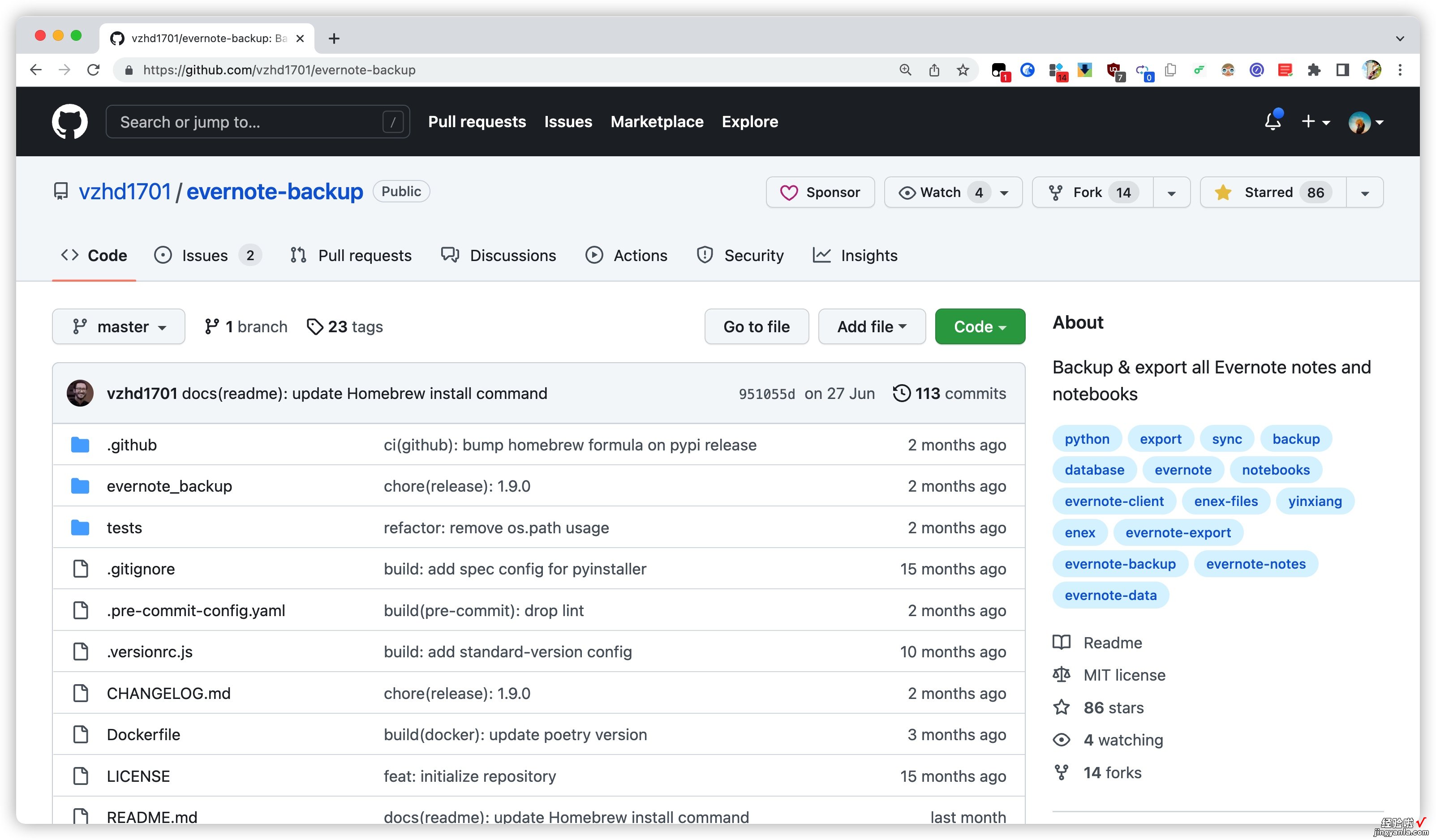The height and width of the screenshot is (840, 1436).
Task: Click the Readme book icon in About
Action: pyautogui.click(x=1063, y=642)
